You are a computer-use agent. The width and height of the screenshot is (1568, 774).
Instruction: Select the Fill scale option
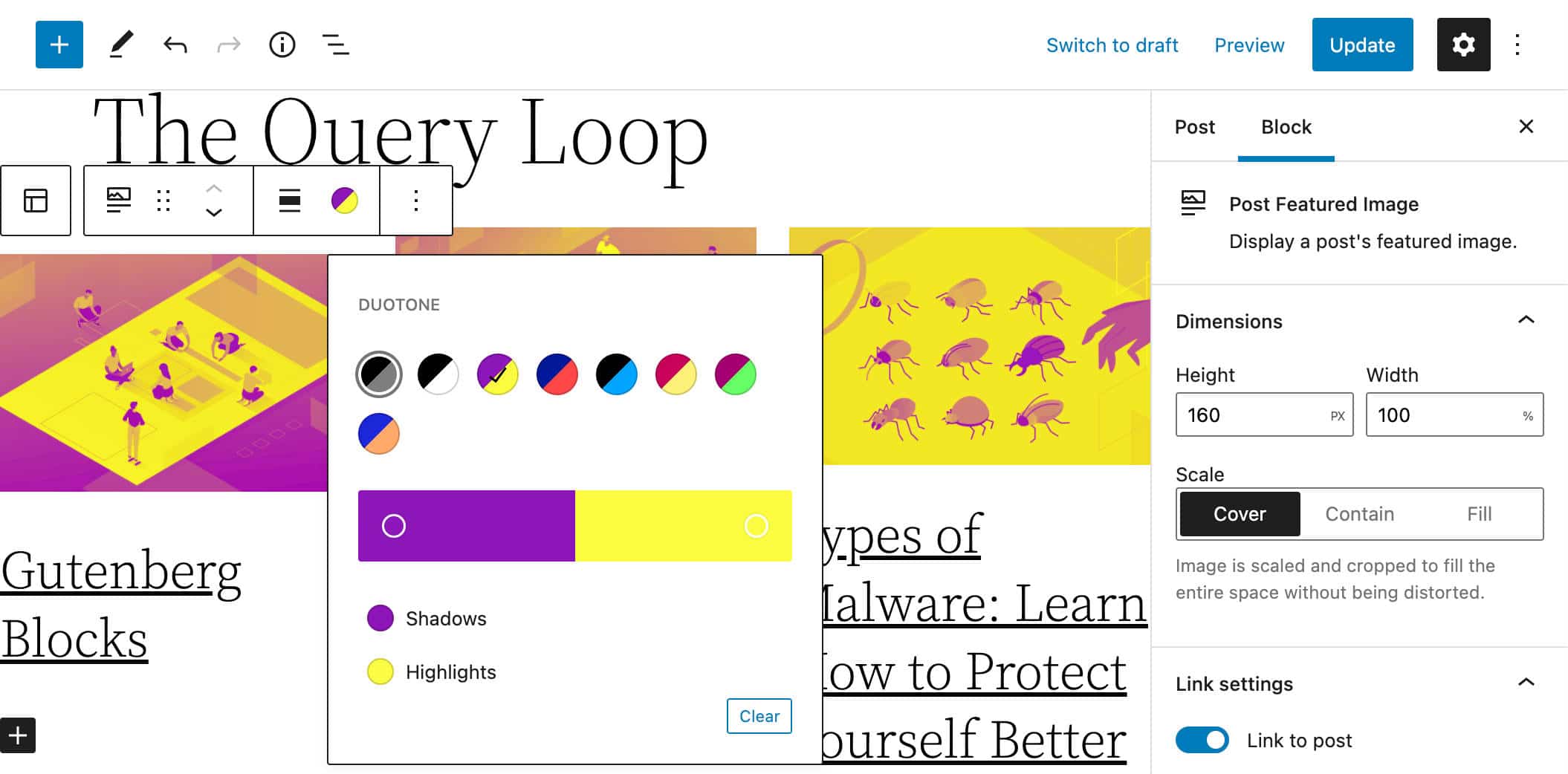tap(1479, 514)
